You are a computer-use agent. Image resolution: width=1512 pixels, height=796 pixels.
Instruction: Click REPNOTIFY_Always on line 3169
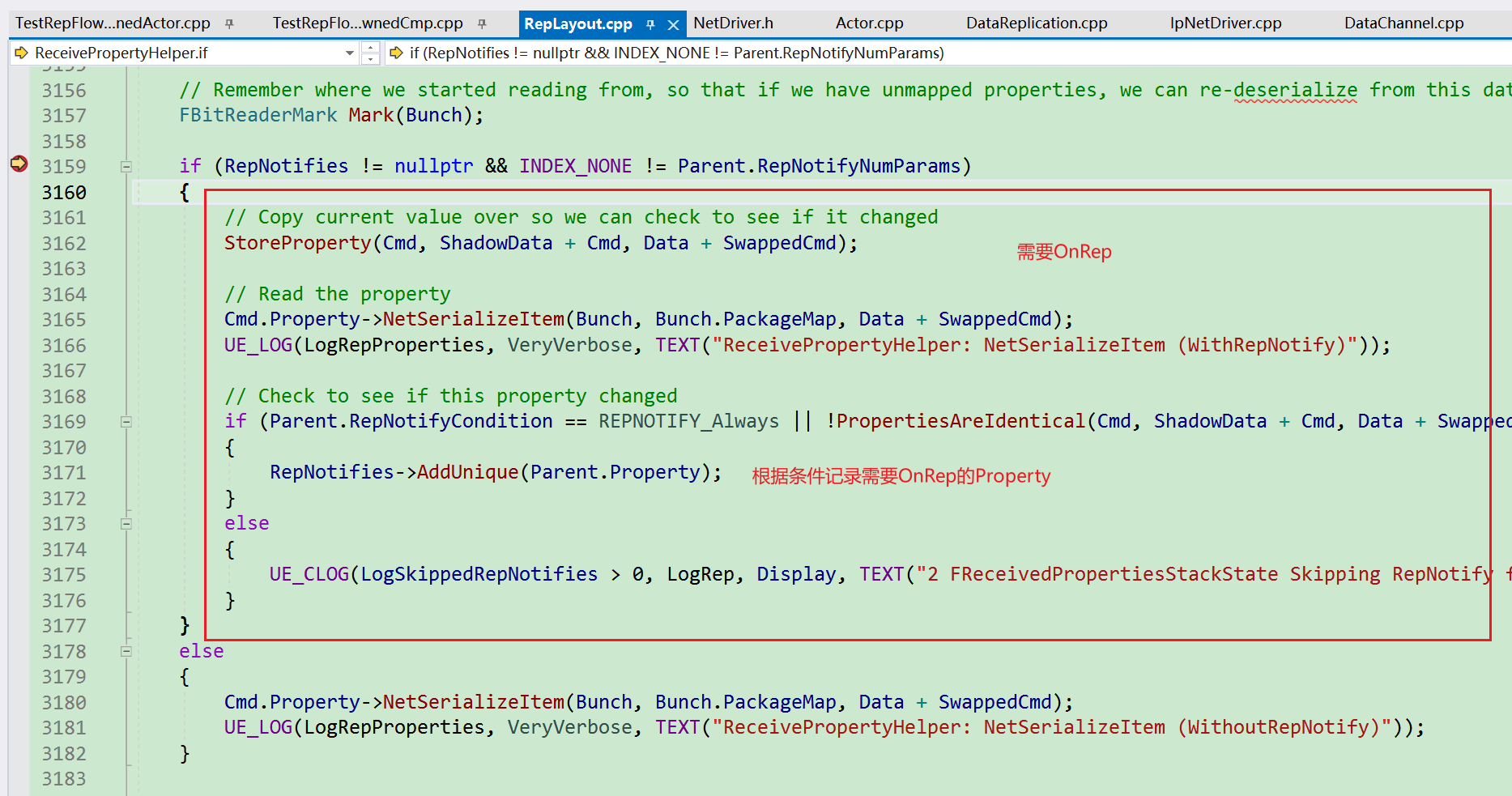pos(689,421)
